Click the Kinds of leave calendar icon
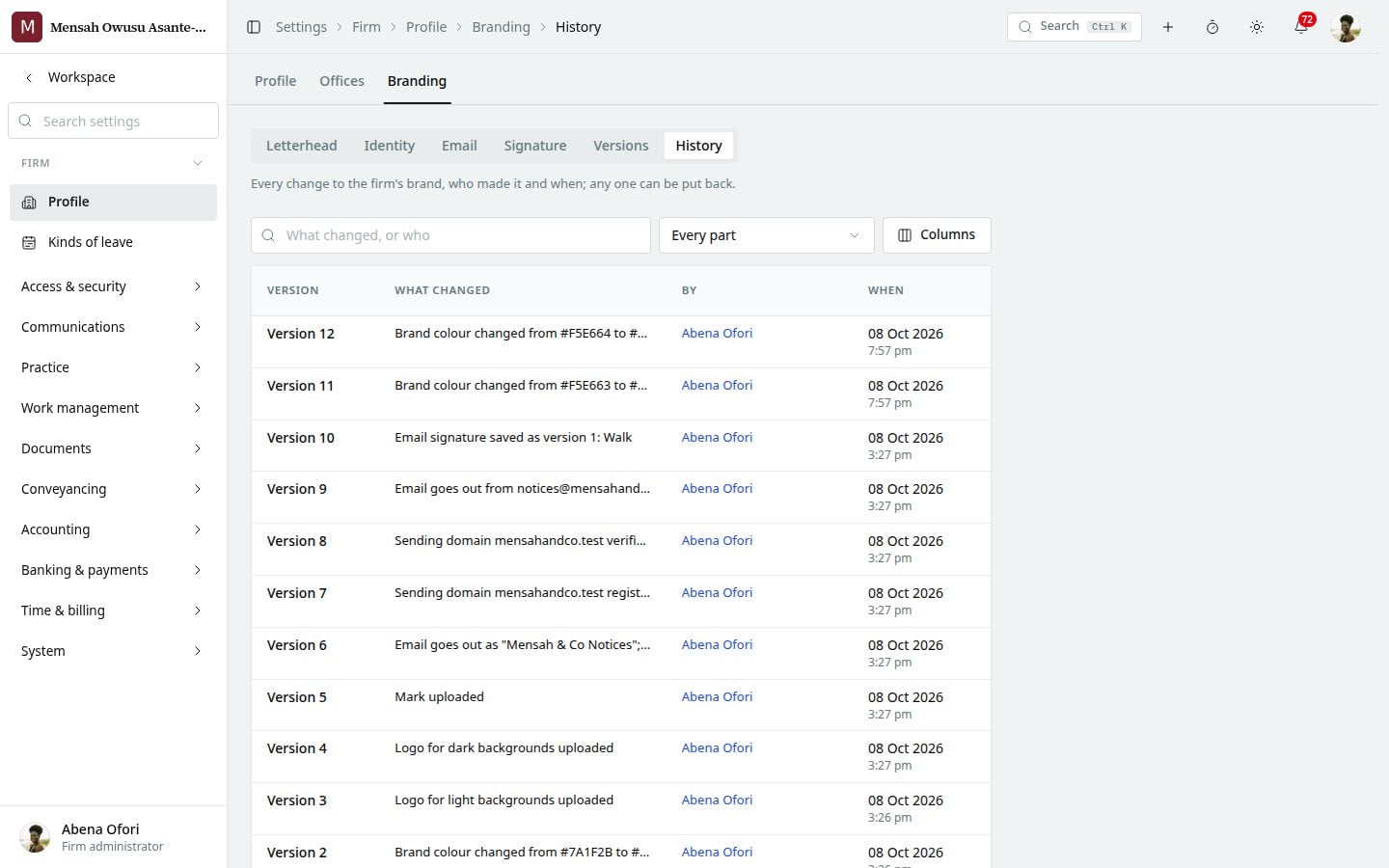The image size is (1389, 868). pos(29,242)
